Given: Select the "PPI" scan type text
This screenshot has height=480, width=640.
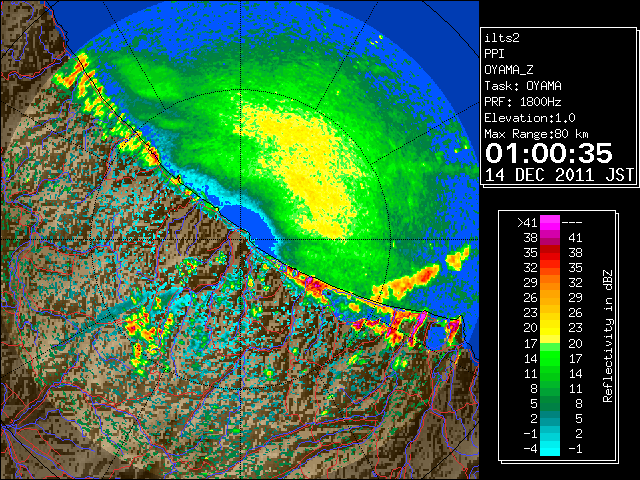Looking at the screenshot, I should (494, 54).
